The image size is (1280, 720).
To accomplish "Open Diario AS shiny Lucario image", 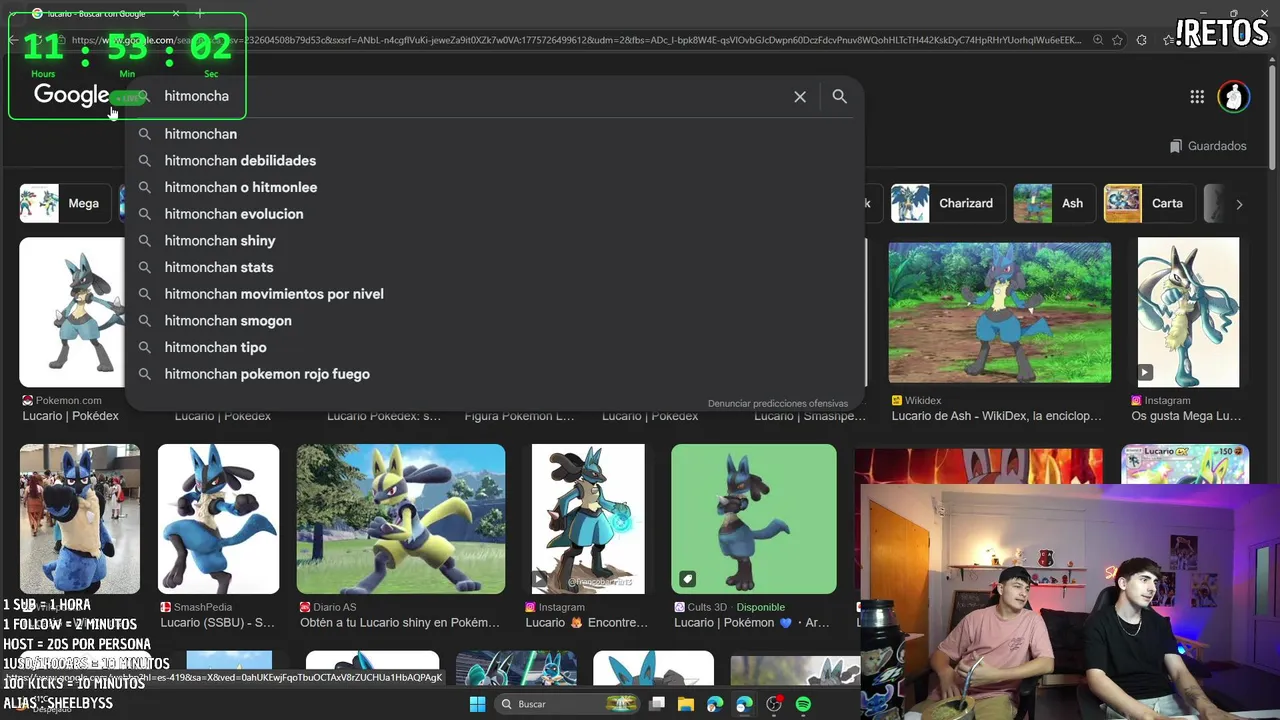I will click(401, 519).
